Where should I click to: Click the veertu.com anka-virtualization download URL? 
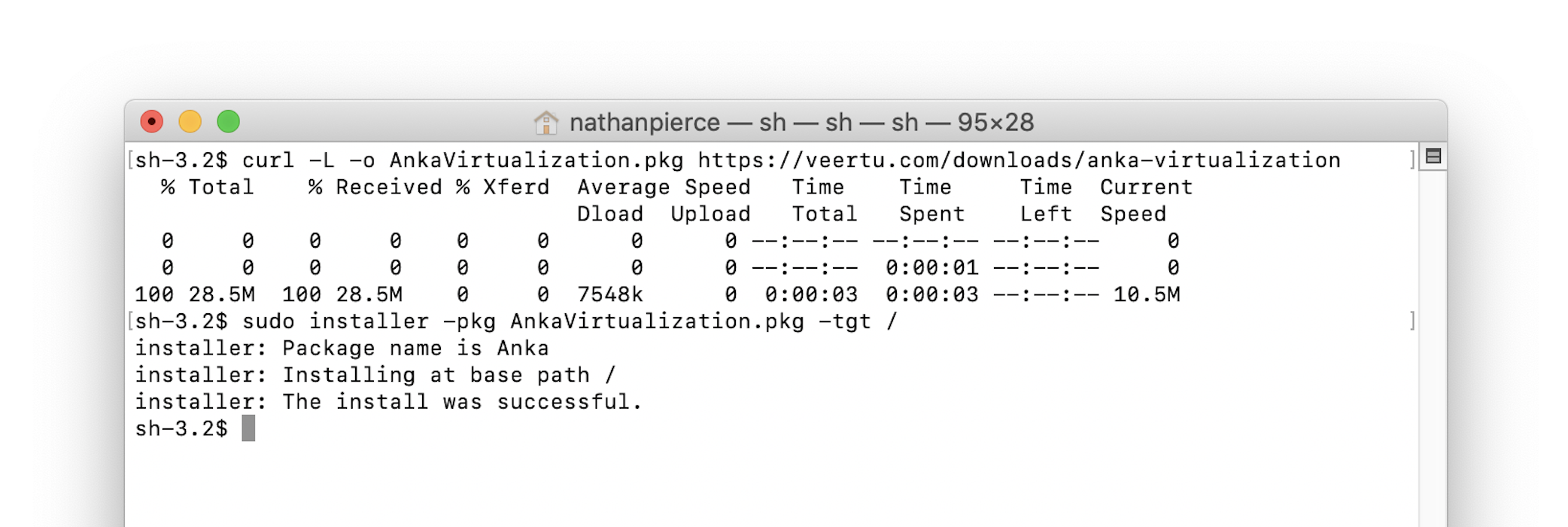point(1016,160)
